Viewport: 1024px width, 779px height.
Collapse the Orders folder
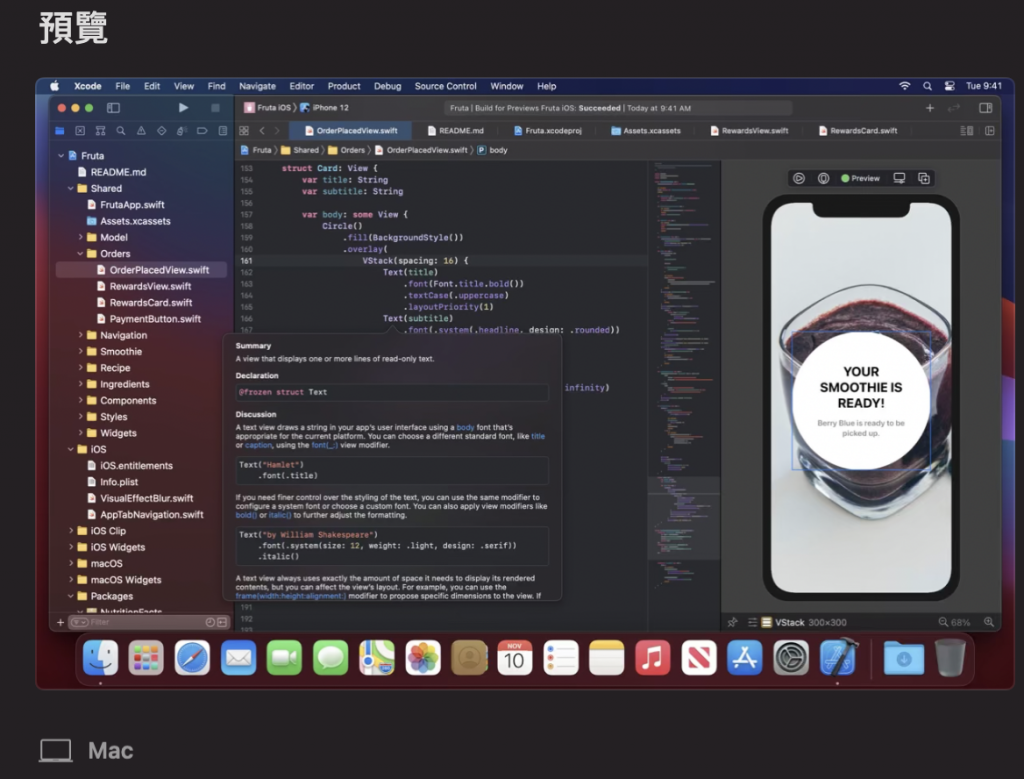[x=80, y=254]
